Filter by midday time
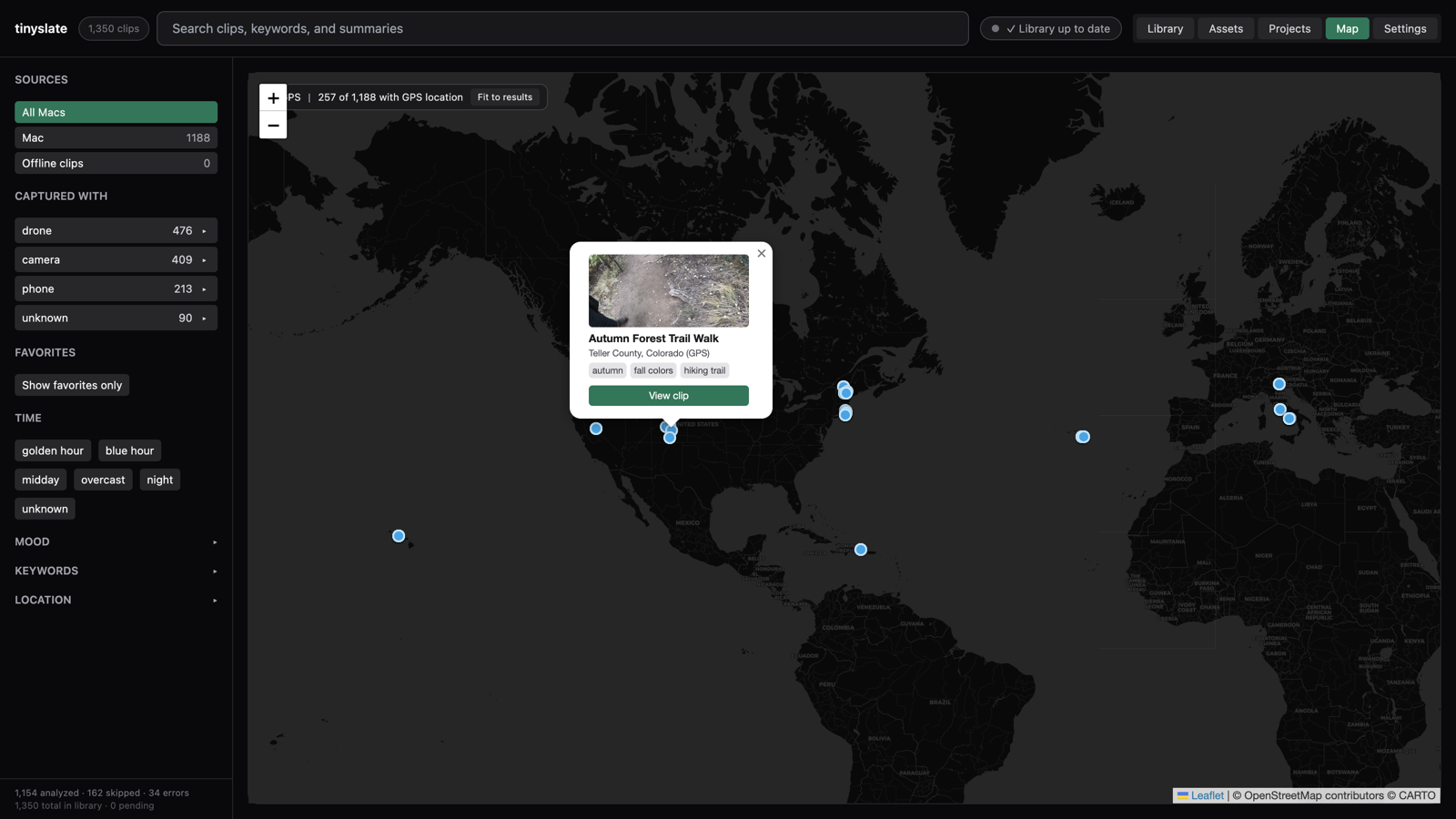The width and height of the screenshot is (1456, 819). pyautogui.click(x=40, y=480)
